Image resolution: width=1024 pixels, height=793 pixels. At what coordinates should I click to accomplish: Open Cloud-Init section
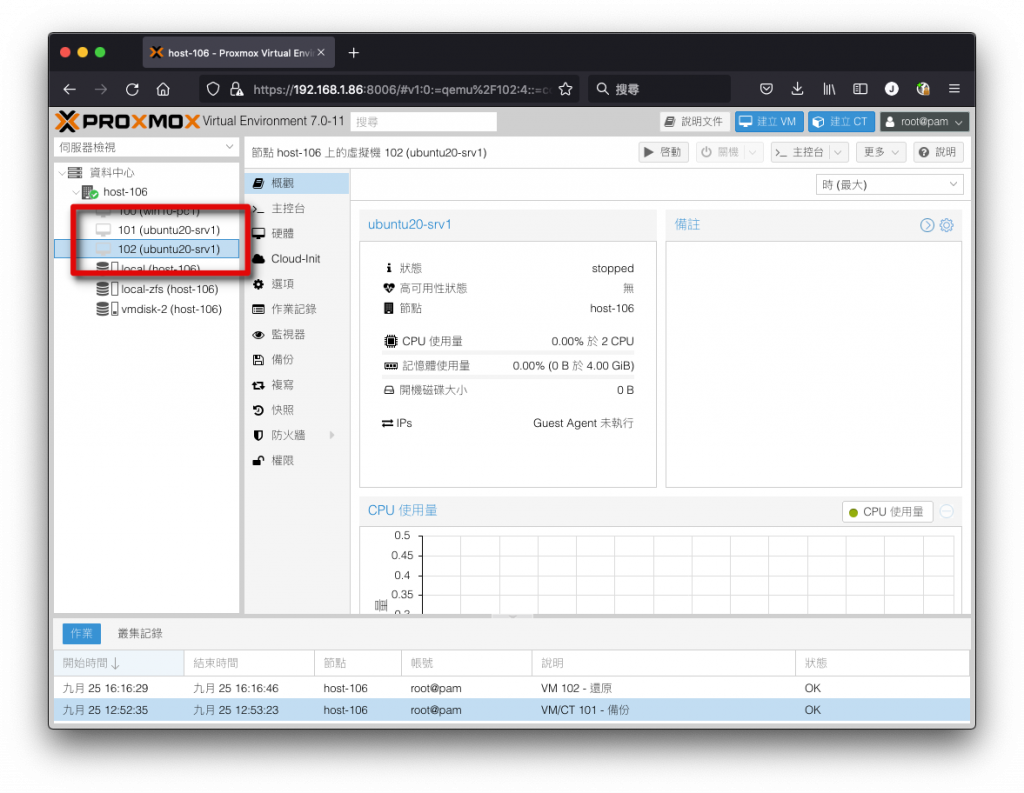296,259
